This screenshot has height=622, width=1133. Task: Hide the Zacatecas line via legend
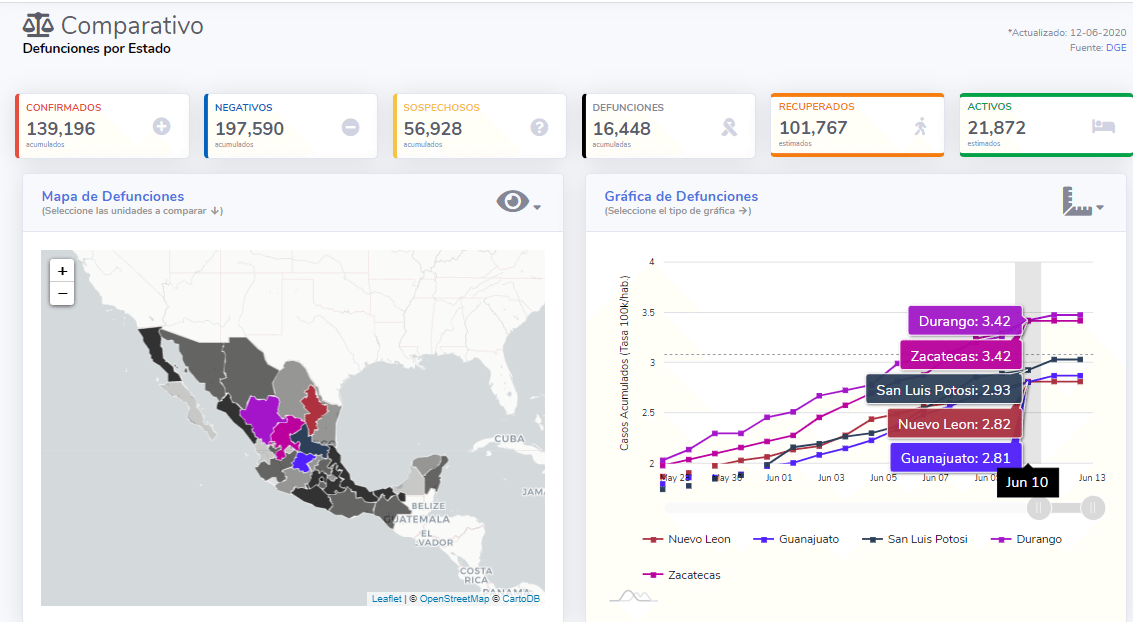682,575
